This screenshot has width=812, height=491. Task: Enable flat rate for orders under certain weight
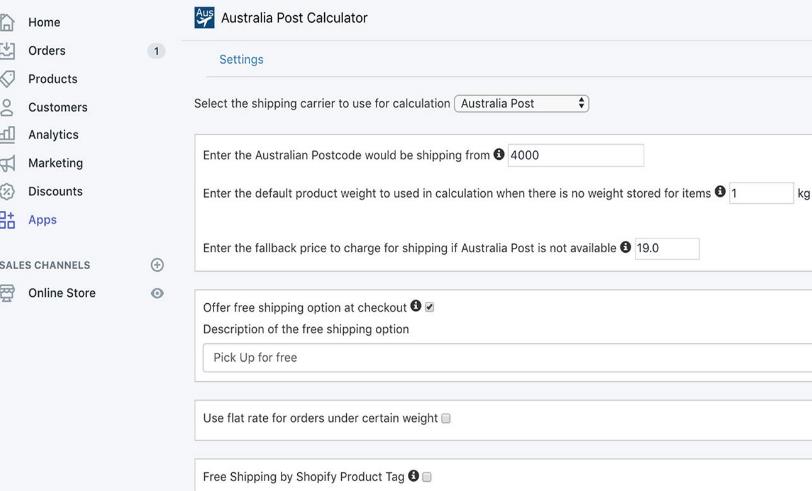click(x=446, y=418)
